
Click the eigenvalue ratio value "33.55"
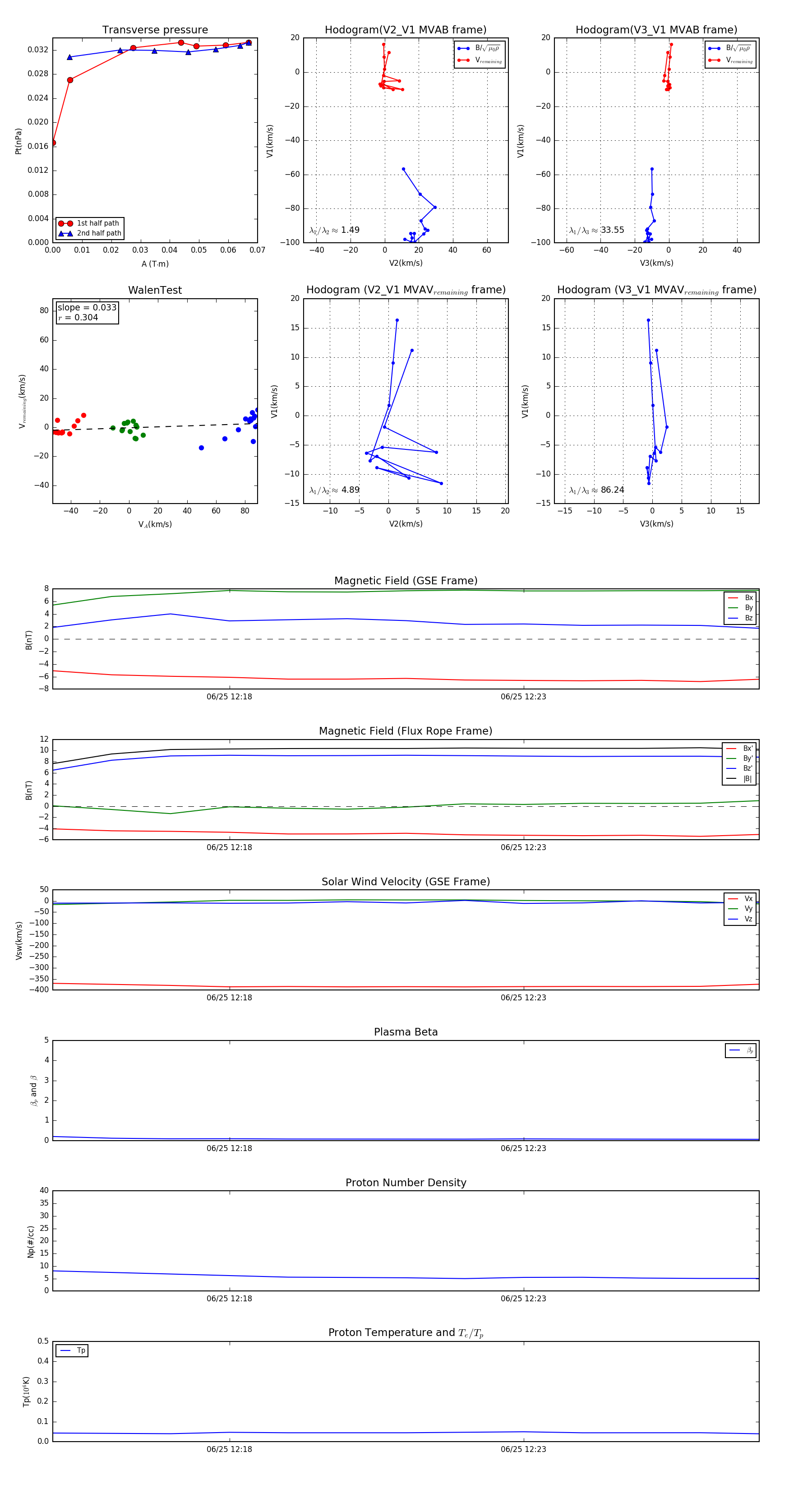(x=613, y=230)
